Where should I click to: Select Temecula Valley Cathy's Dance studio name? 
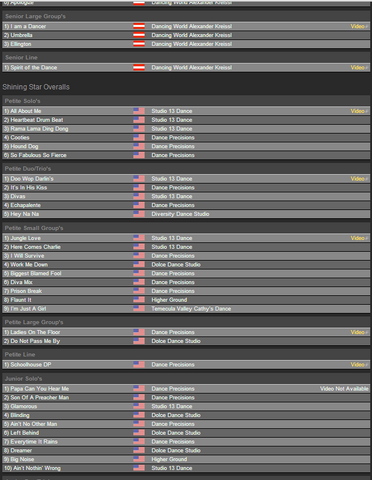[x=191, y=309]
